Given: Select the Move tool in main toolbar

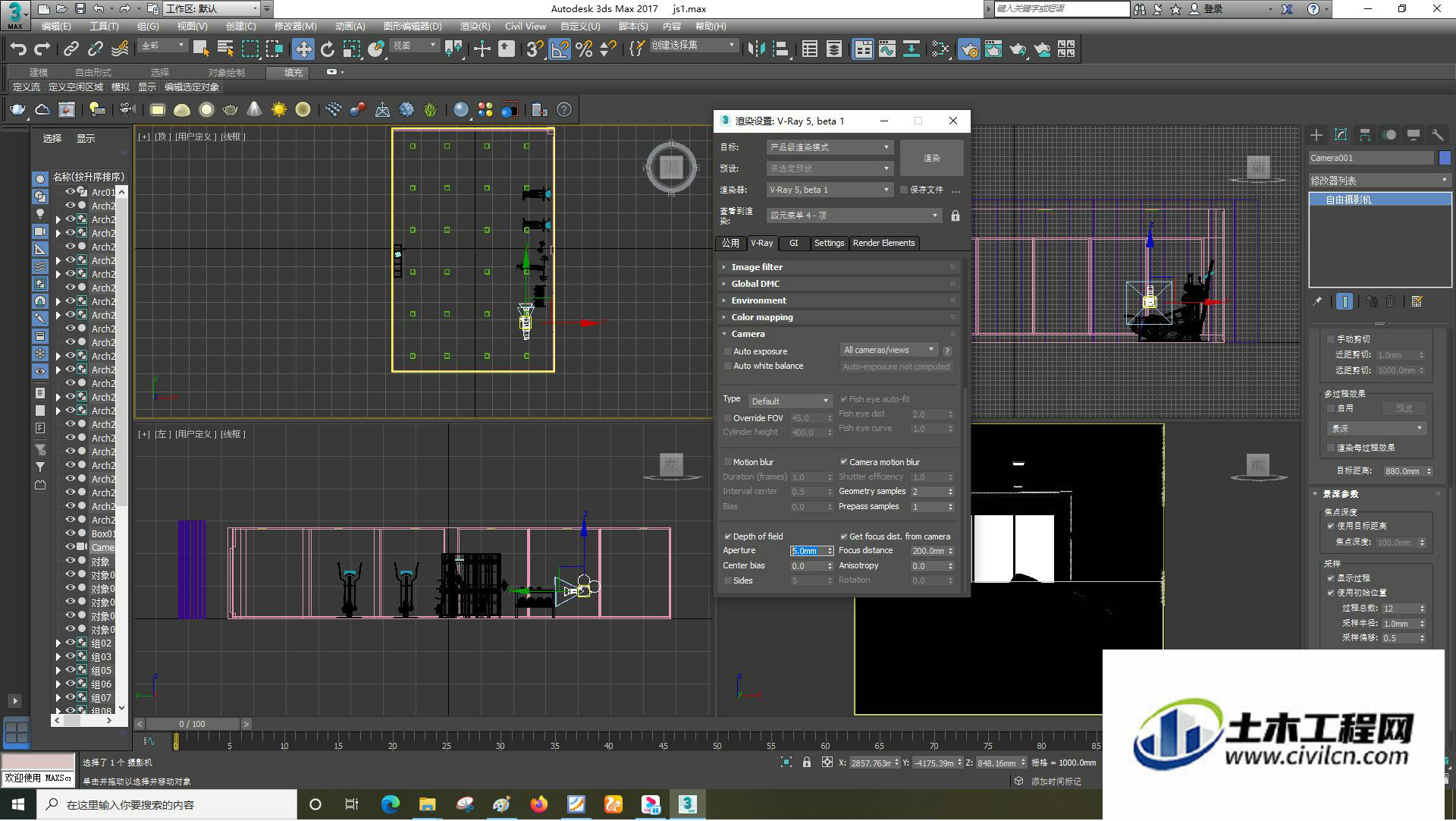Looking at the screenshot, I should coord(303,49).
